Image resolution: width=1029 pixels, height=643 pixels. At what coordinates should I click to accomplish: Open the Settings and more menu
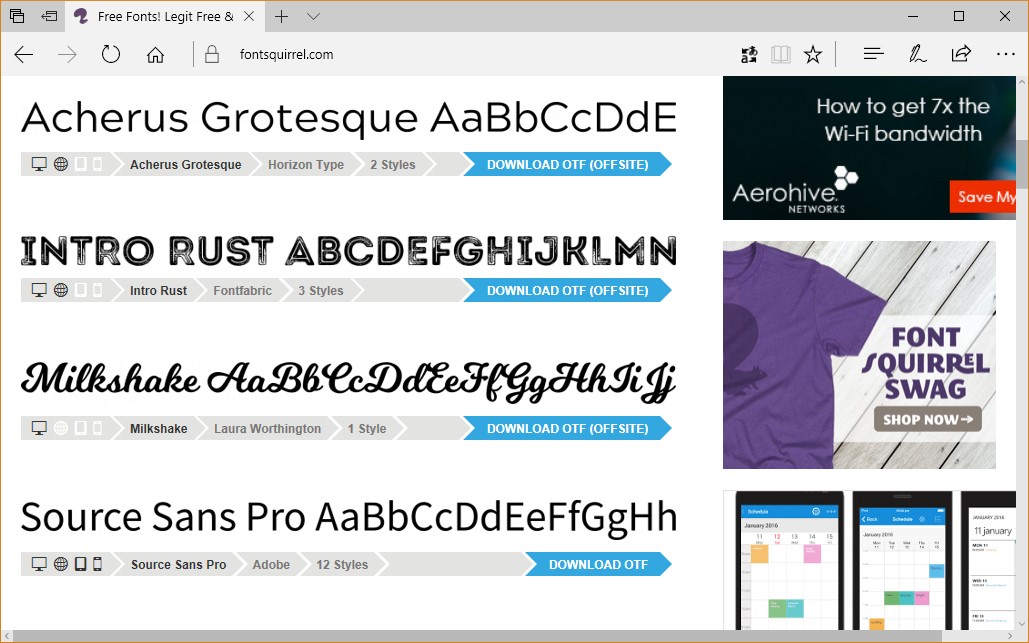coord(1005,55)
